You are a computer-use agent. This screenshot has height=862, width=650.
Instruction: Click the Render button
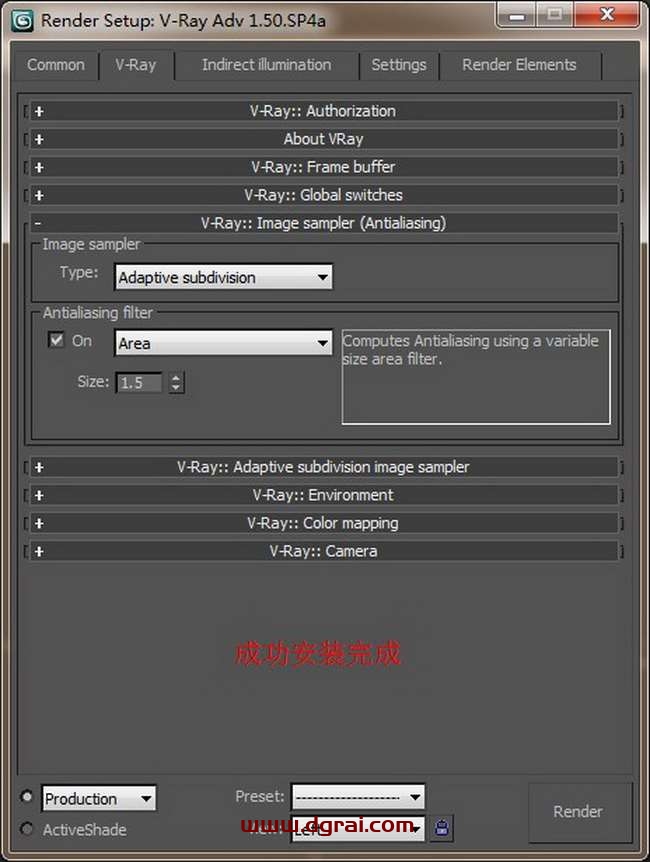click(578, 812)
